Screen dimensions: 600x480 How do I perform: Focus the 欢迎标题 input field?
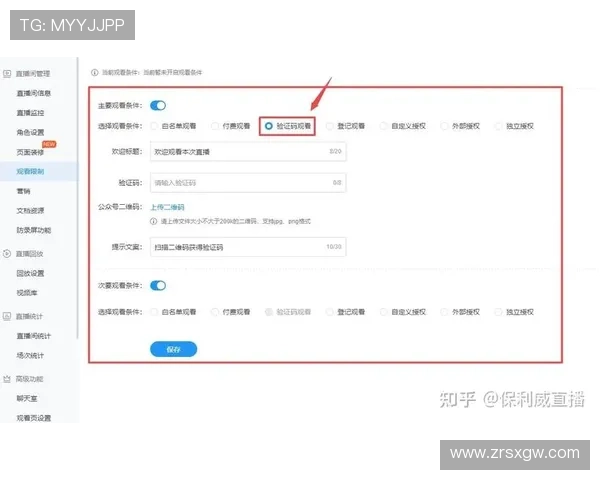coord(248,152)
